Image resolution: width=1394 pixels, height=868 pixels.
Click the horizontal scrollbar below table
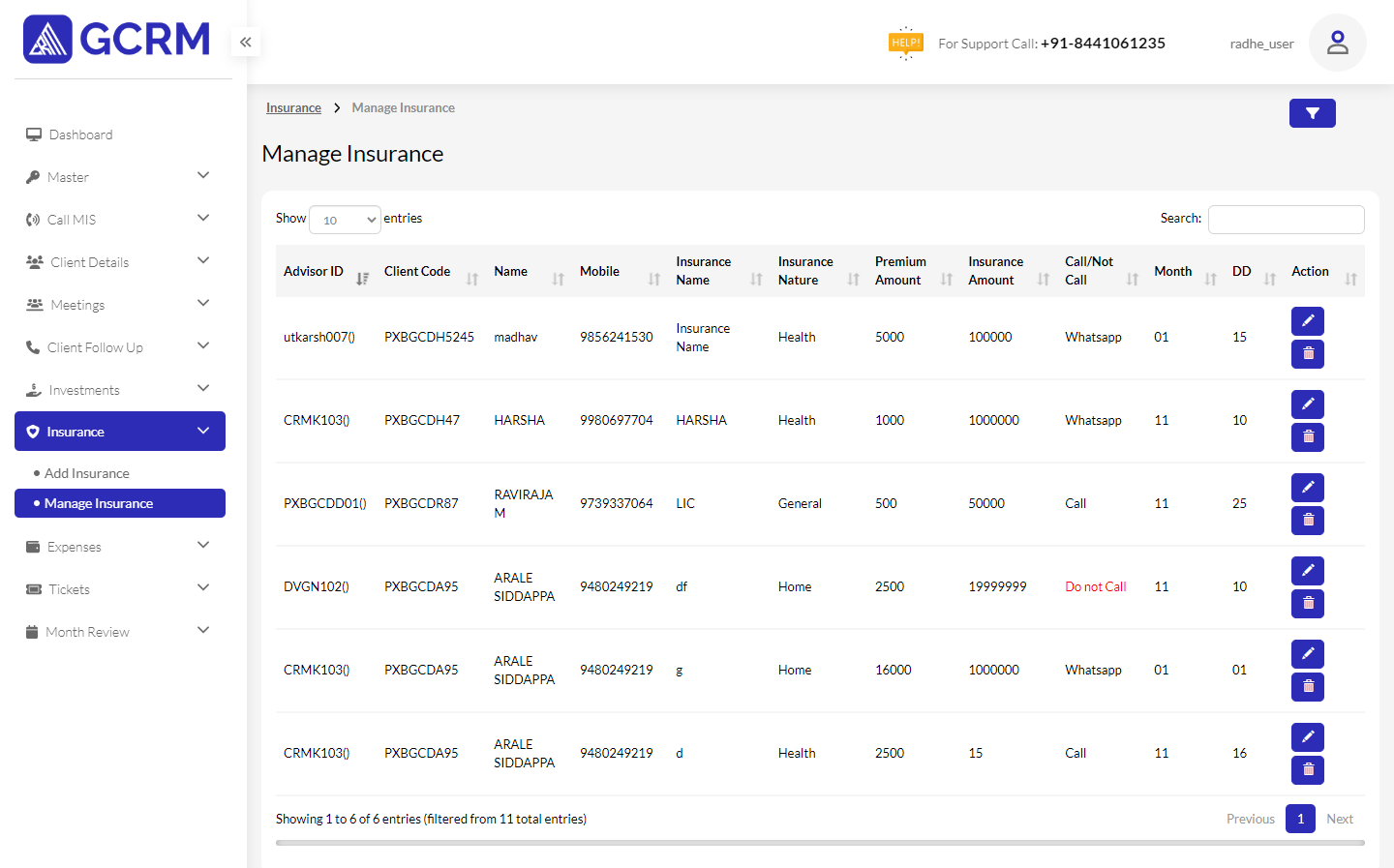(x=819, y=843)
